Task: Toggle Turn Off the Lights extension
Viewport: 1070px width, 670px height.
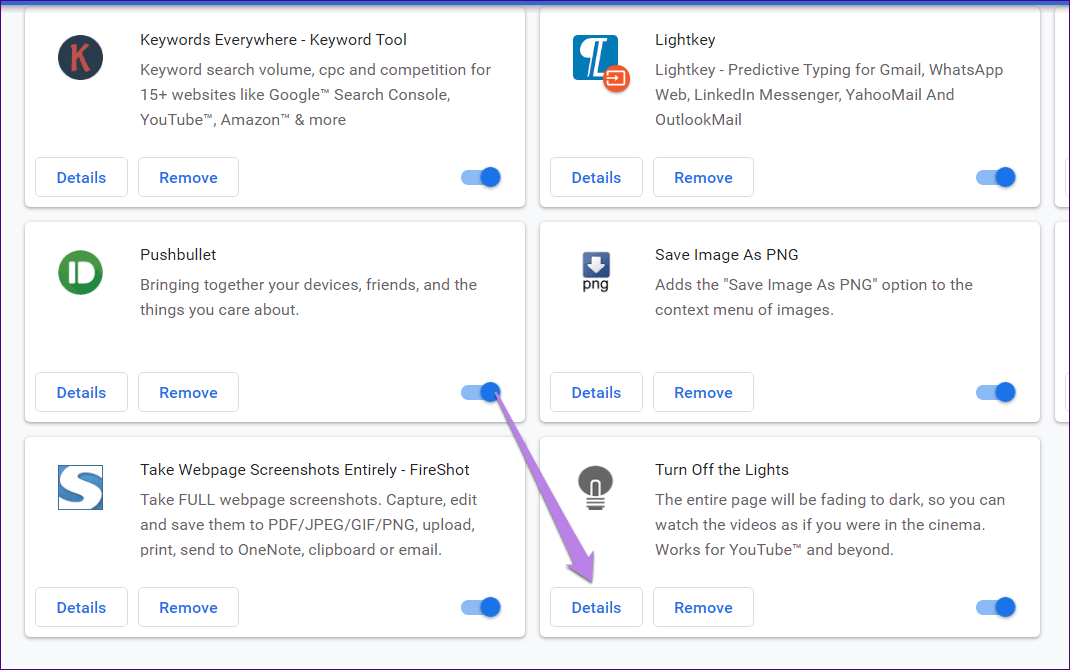Action: coord(996,607)
